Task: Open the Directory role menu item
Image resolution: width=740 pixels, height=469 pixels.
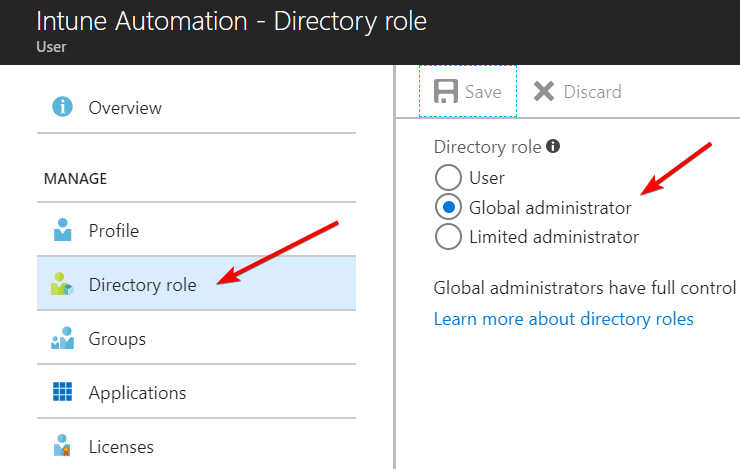Action: (196, 284)
